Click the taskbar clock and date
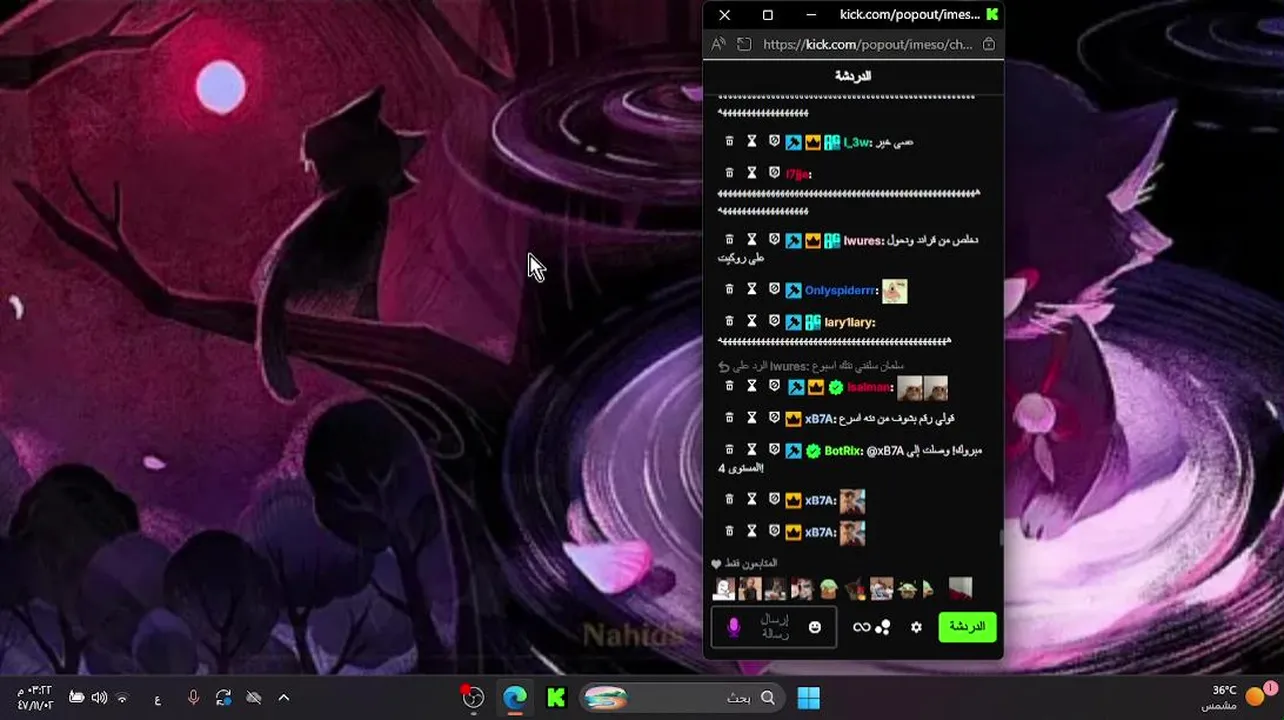1284x720 pixels. coord(36,698)
